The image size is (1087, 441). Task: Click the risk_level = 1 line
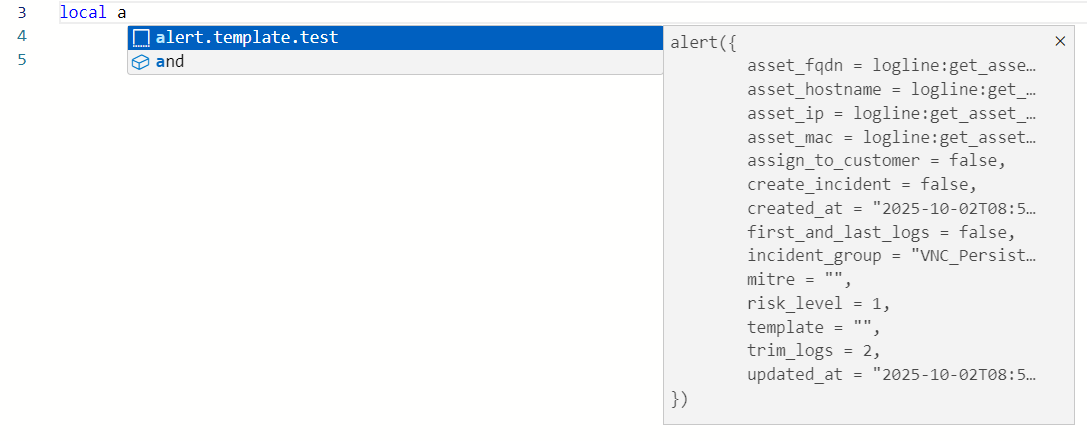(818, 304)
